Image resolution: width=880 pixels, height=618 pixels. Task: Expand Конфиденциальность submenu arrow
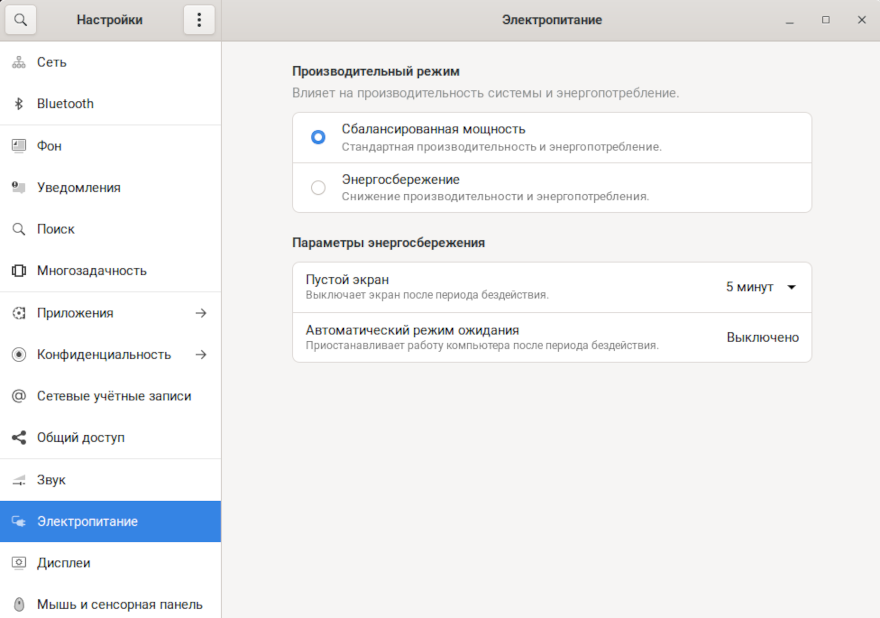pyautogui.click(x=200, y=354)
